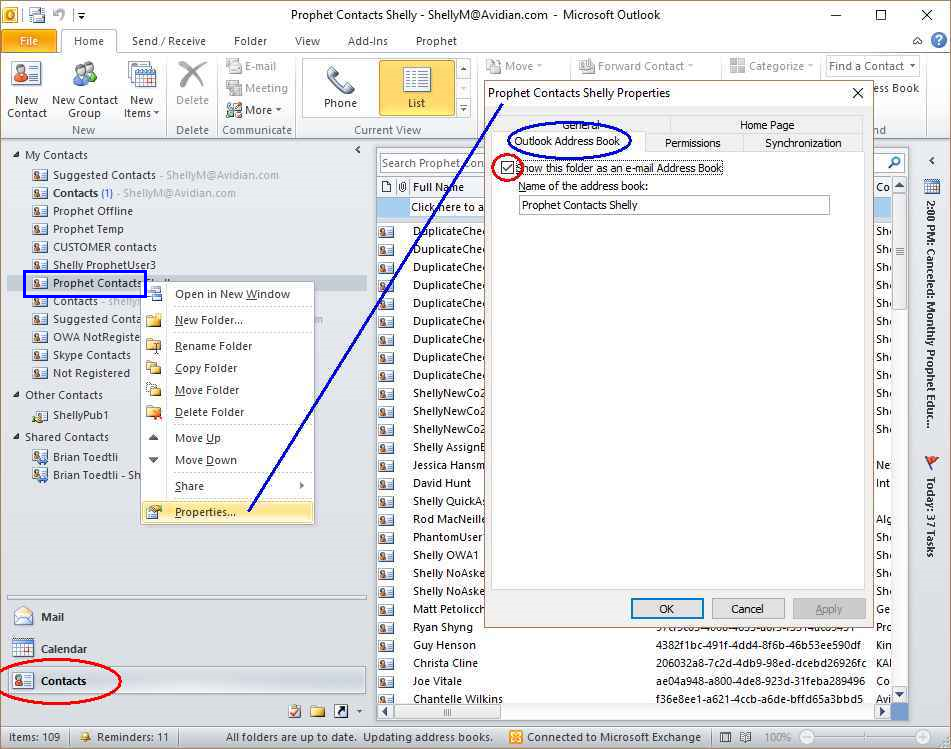This screenshot has height=749, width=951.
Task: Click Cancel in the Properties dialog
Action: click(x=747, y=608)
